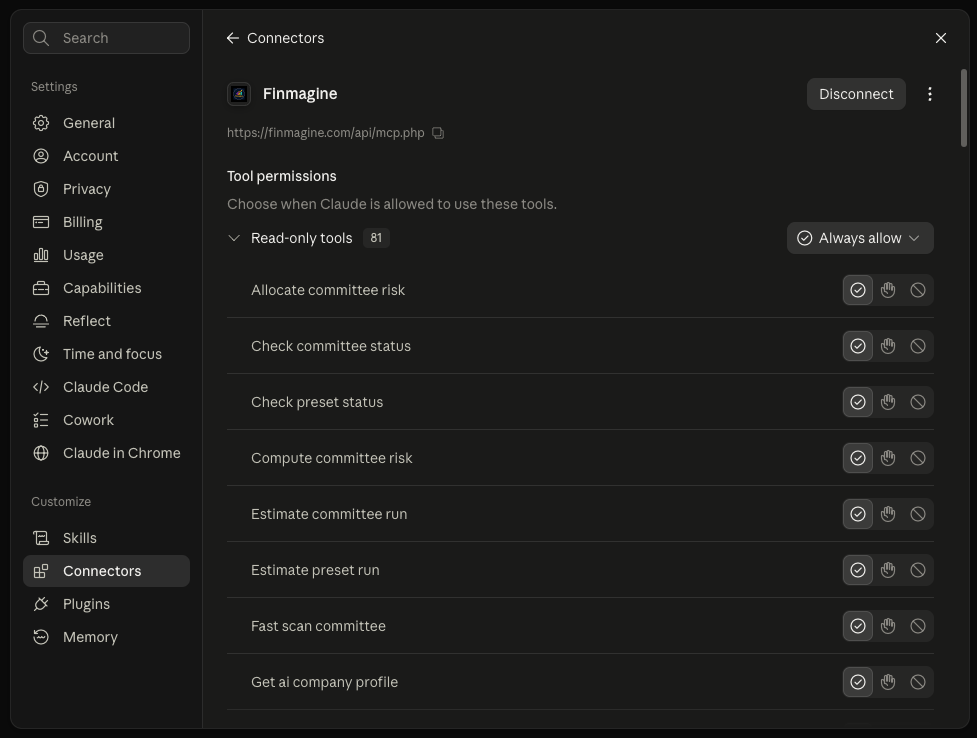Click the Finmagine logo icon
Viewport: 977px width, 738px height.
pyautogui.click(x=239, y=94)
